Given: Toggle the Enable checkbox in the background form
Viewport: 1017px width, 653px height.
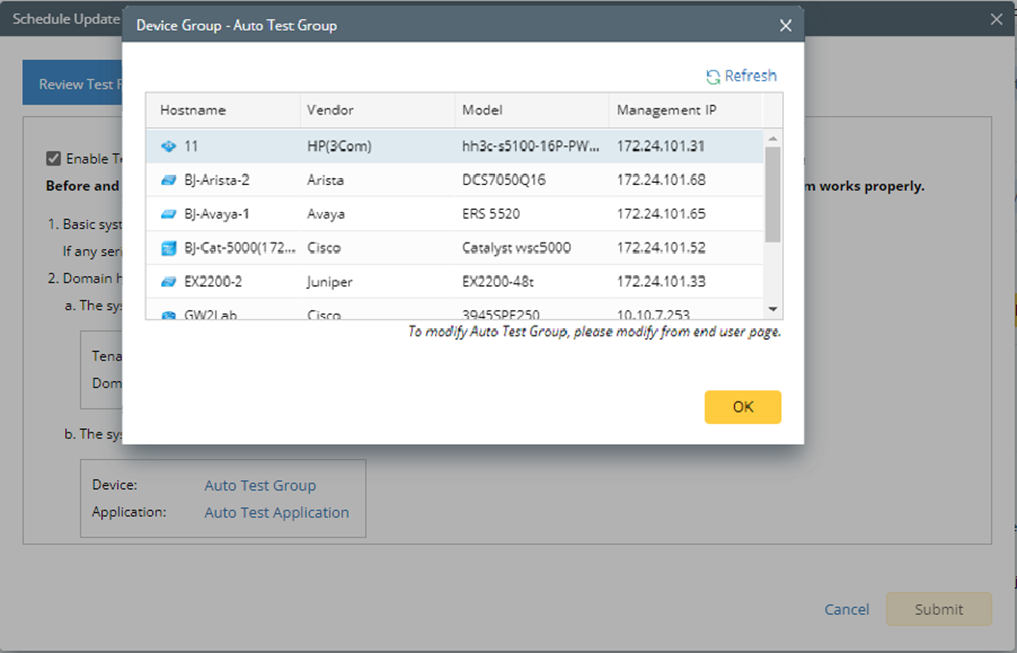Looking at the screenshot, I should (53, 158).
